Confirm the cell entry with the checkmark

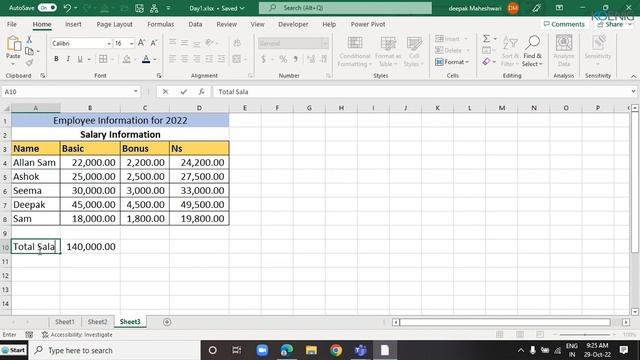tap(184, 91)
